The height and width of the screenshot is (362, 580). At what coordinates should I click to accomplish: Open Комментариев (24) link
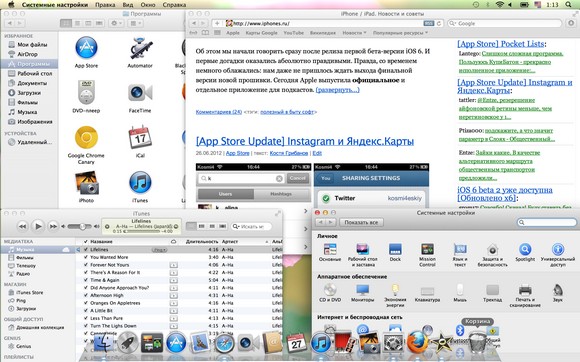click(219, 112)
